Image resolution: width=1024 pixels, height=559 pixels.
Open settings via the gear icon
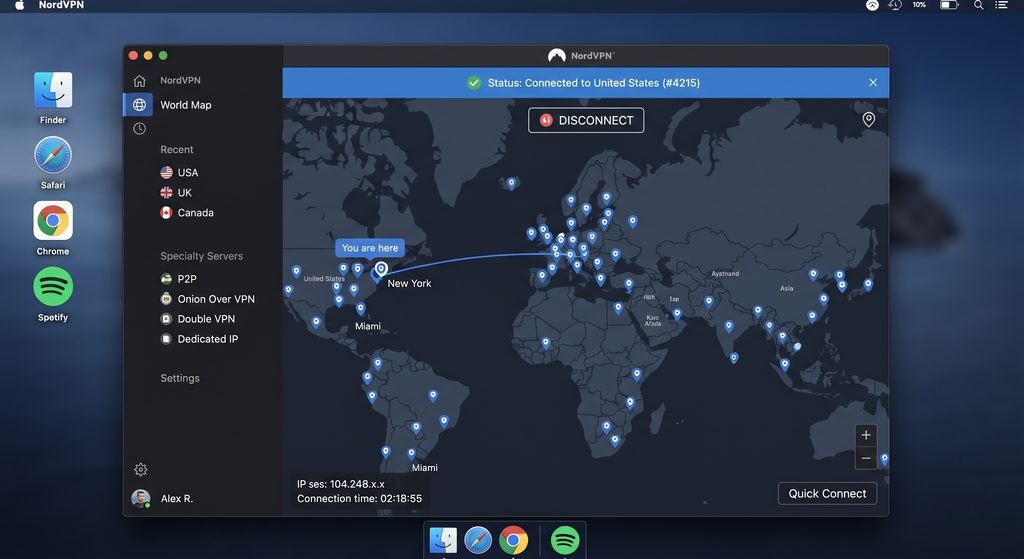[140, 470]
